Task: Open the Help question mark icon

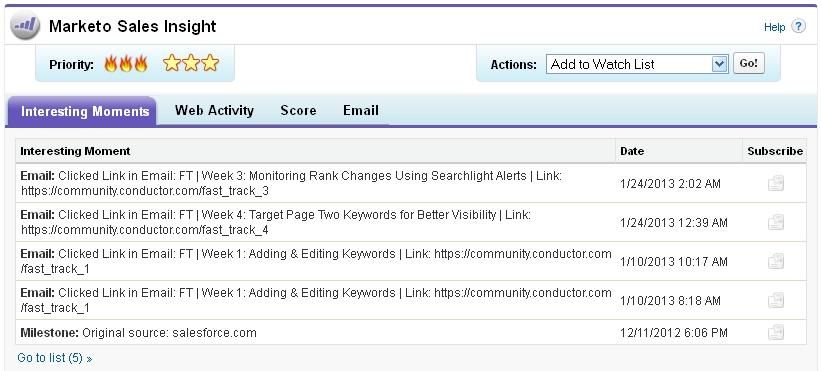Action: [x=798, y=27]
